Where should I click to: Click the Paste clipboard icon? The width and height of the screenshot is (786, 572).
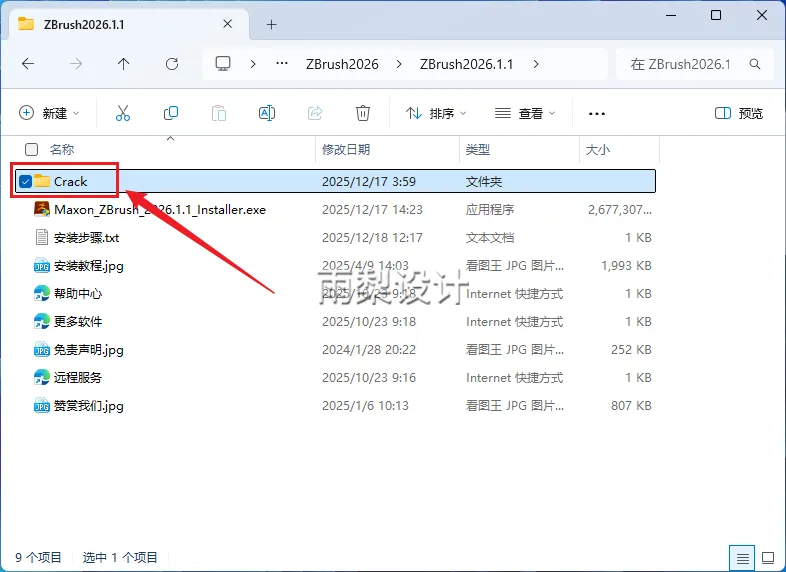coord(219,113)
